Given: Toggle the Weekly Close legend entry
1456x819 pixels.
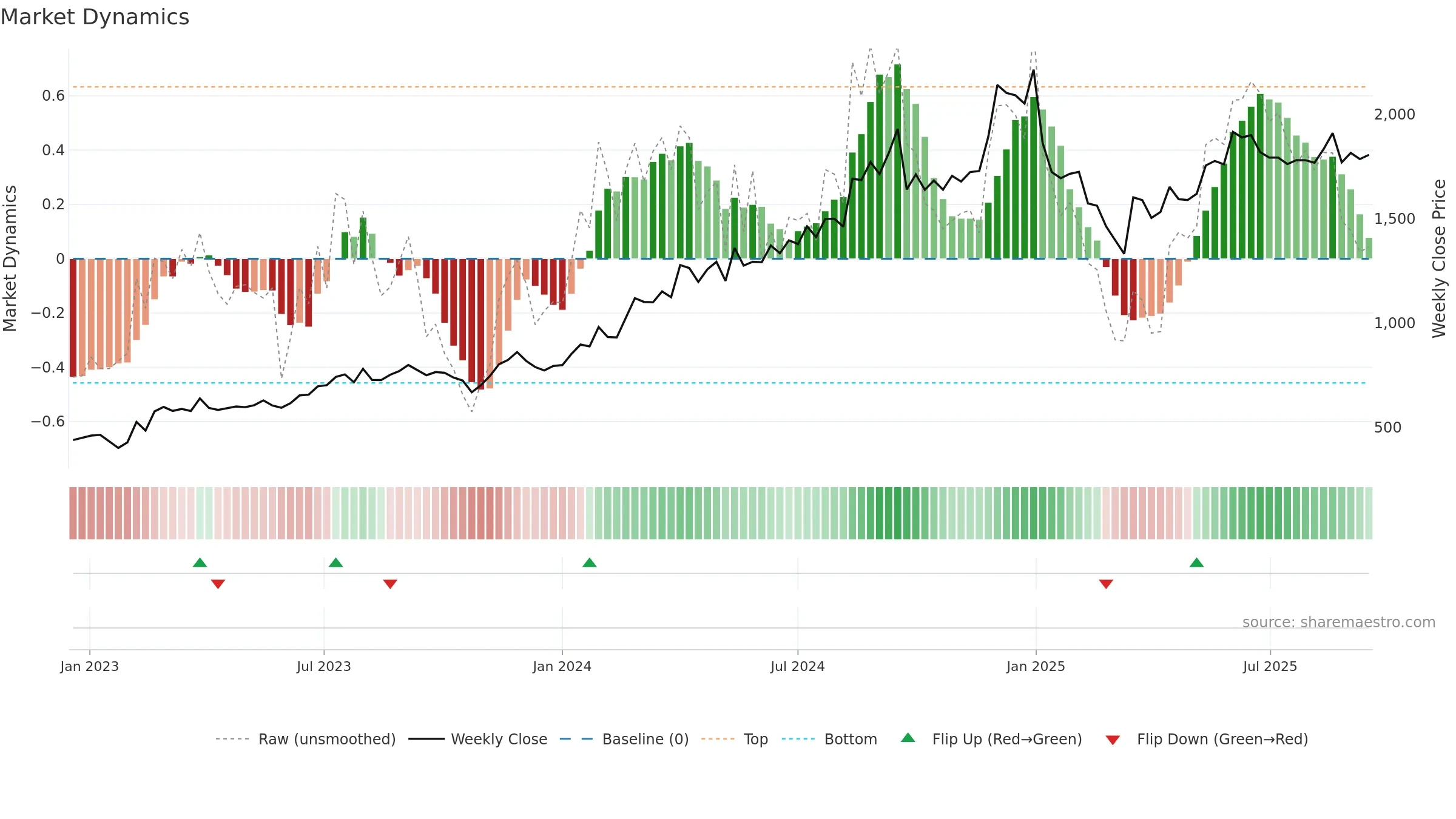Looking at the screenshot, I should (x=477, y=739).
